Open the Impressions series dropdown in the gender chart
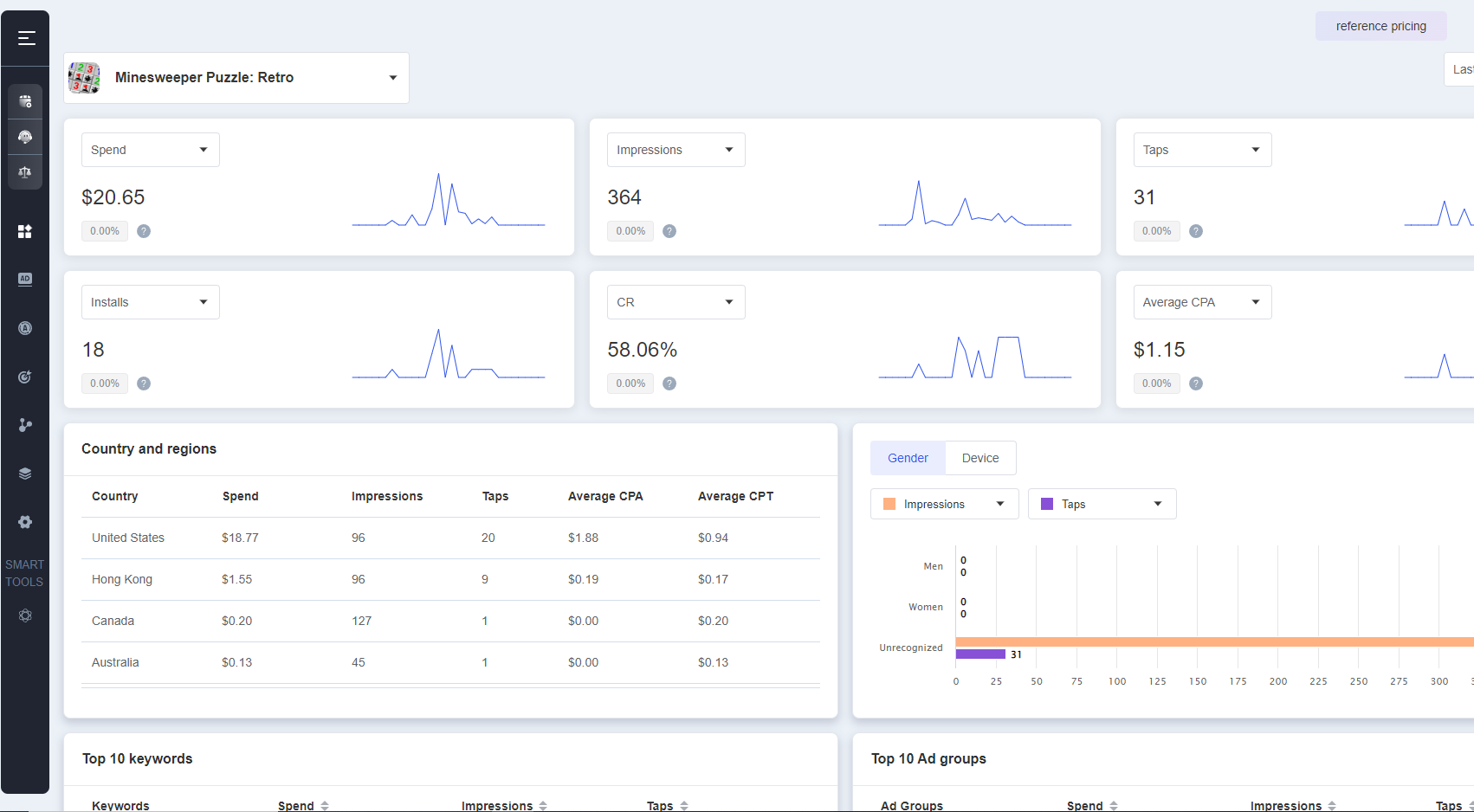Screen dimensions: 1474x812 click(x=945, y=504)
